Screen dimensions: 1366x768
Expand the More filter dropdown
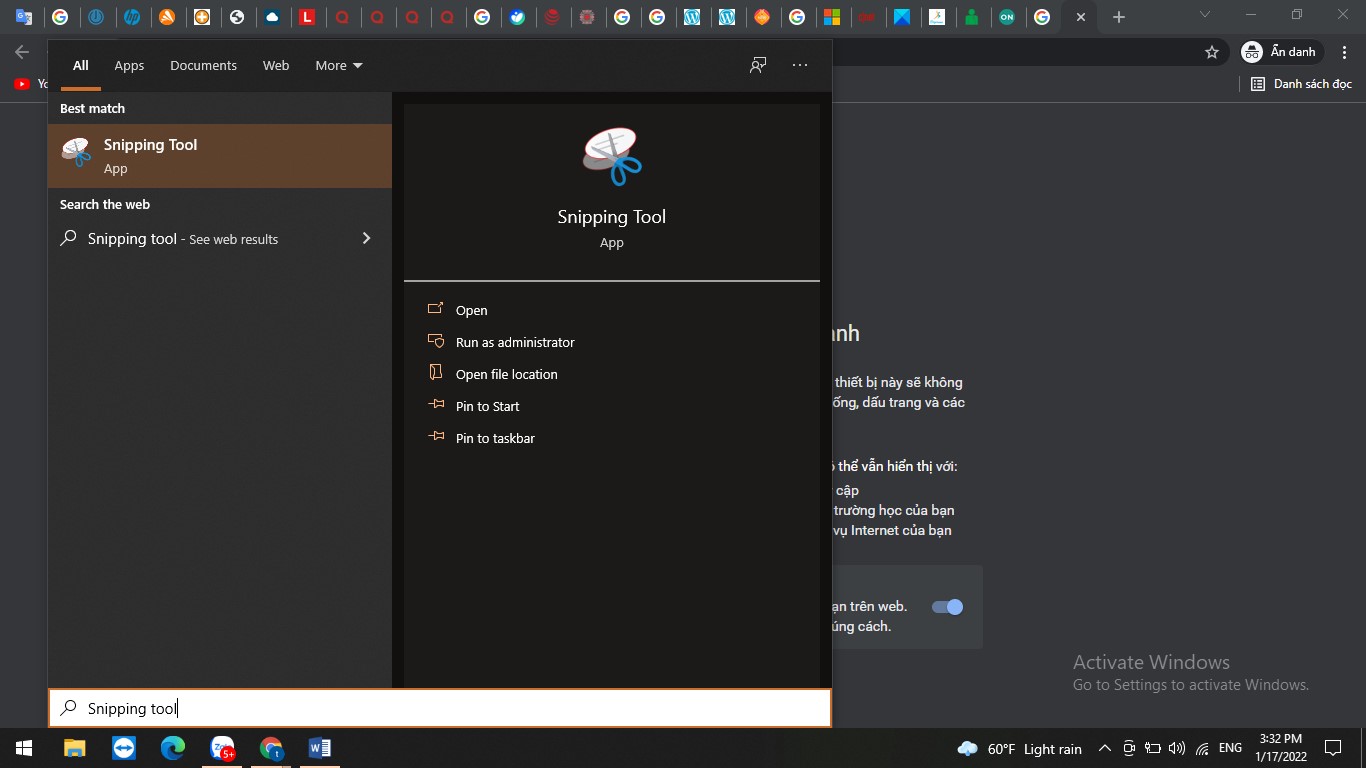coord(339,65)
